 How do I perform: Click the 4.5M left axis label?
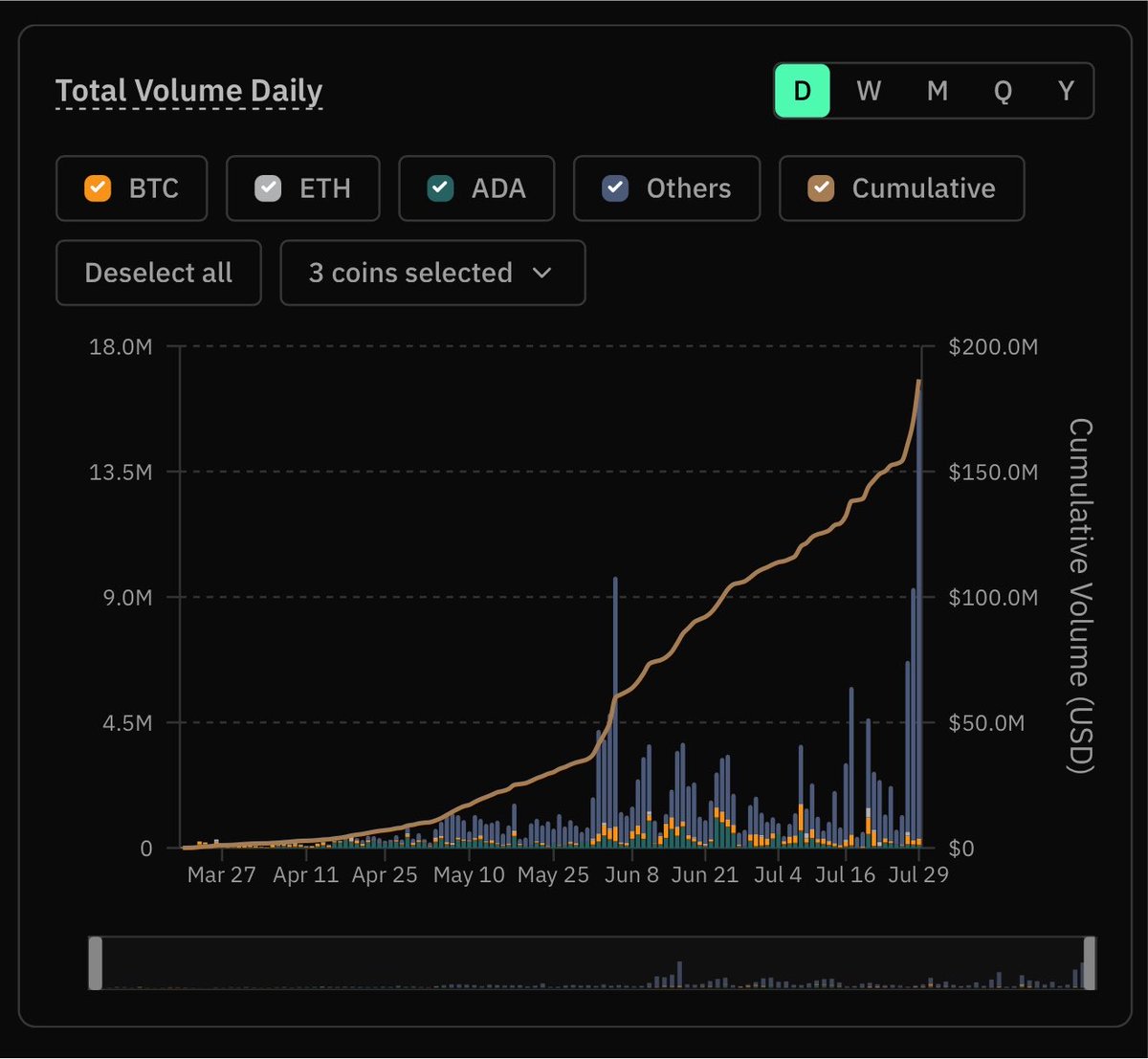[127, 722]
